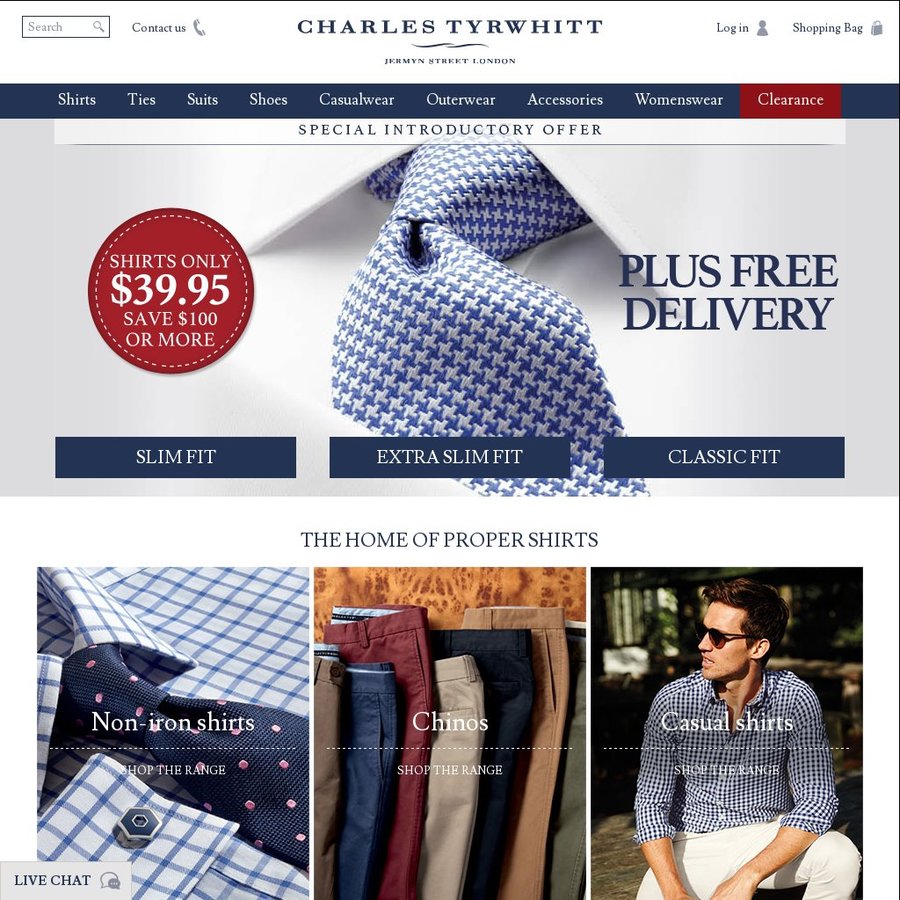This screenshot has height=900, width=900.
Task: Open the Casual shirts tile
Action: pos(727,734)
